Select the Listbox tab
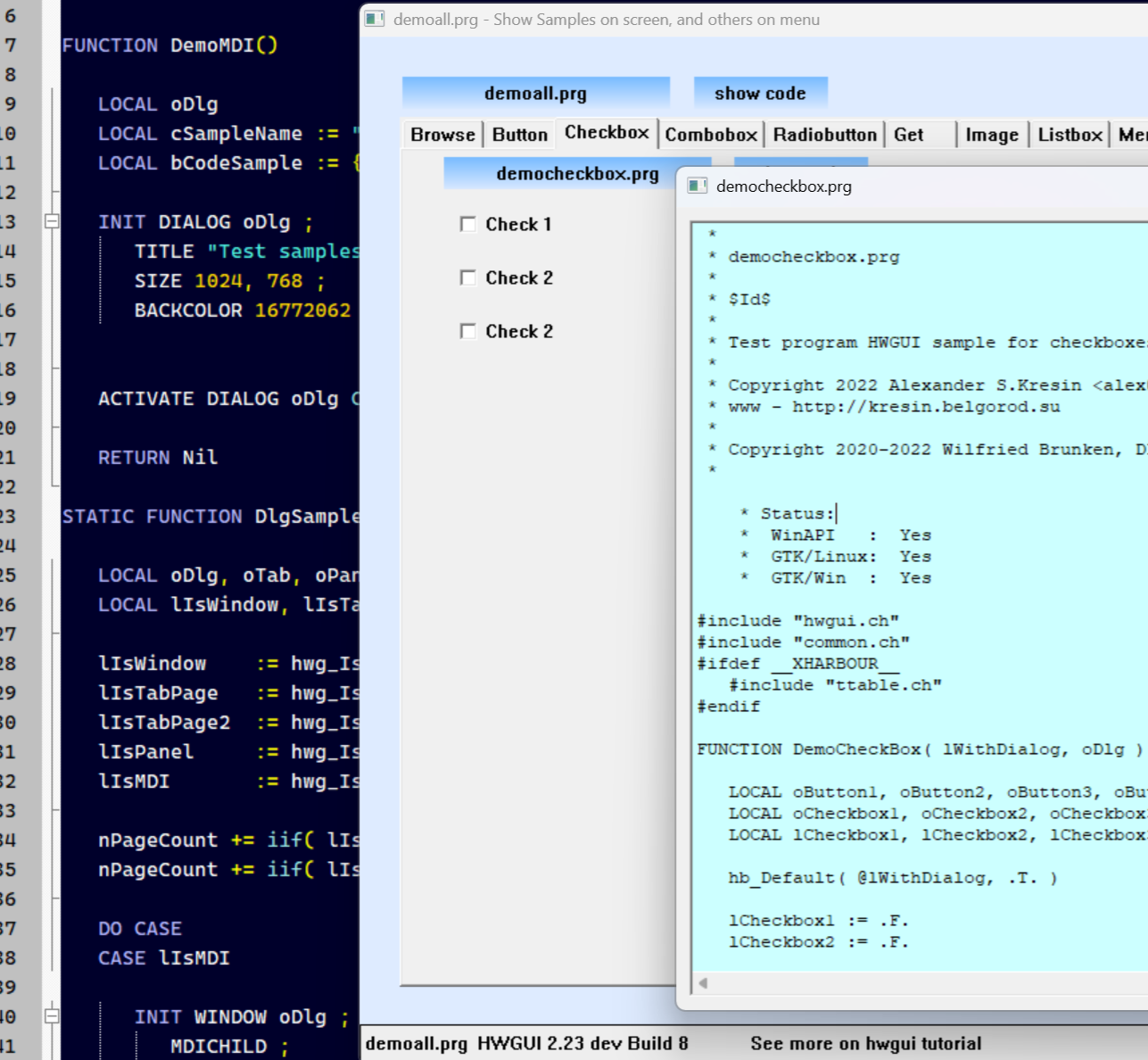This screenshot has height=1060, width=1148. 1070,135
